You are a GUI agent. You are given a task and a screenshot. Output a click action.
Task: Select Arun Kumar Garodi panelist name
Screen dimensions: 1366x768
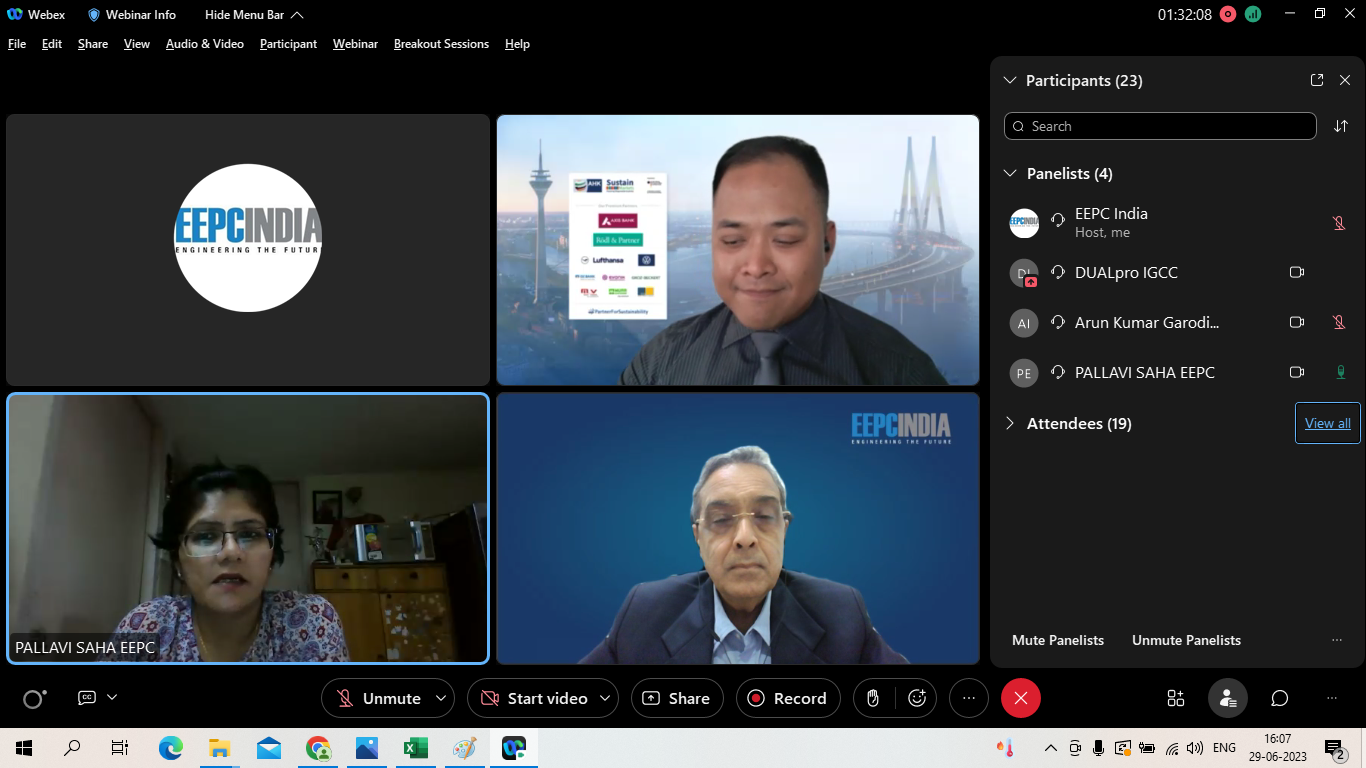1147,322
